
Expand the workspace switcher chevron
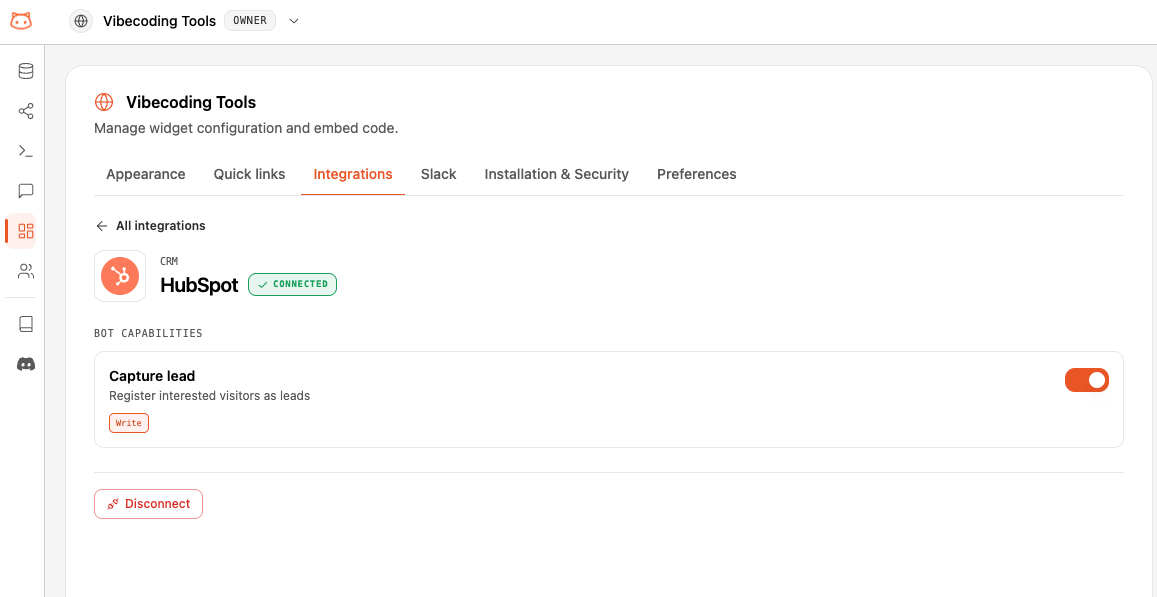pyautogui.click(x=294, y=21)
